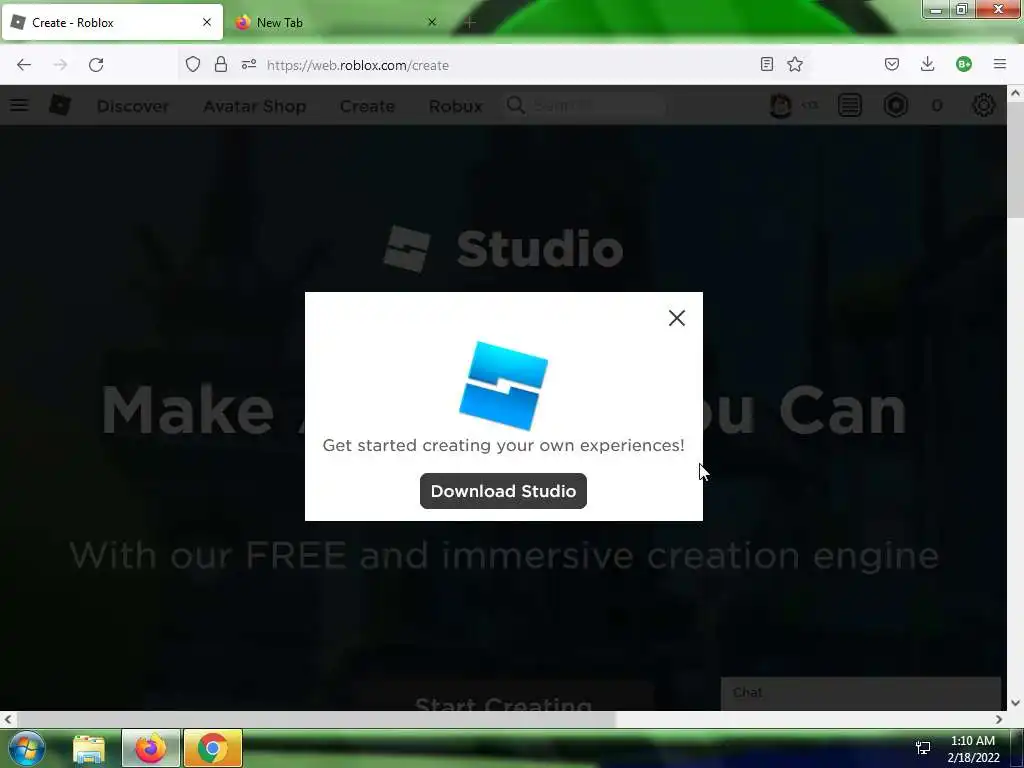The image size is (1024, 768).
Task: Select the Create - Roblox tab
Action: [x=112, y=22]
